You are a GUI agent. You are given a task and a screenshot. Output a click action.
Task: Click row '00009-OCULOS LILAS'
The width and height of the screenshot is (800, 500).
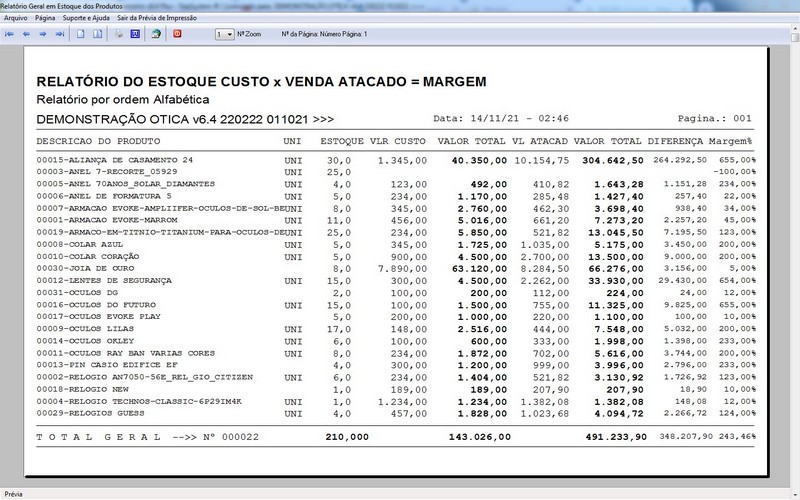[395, 329]
